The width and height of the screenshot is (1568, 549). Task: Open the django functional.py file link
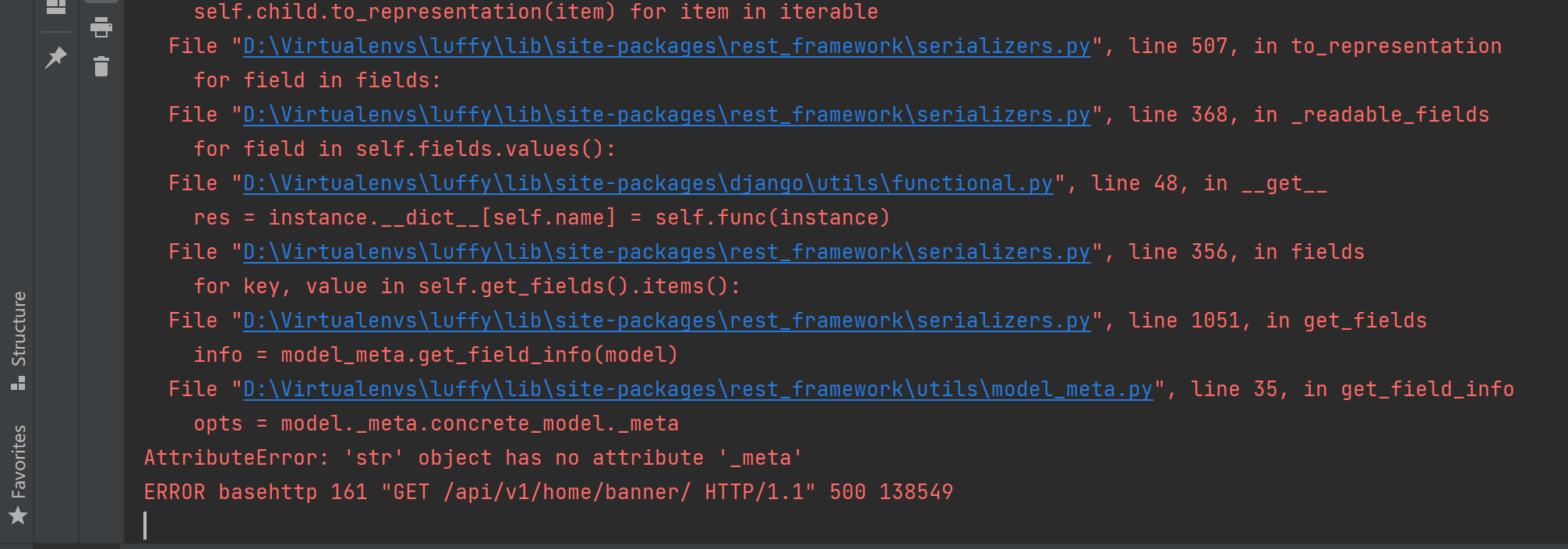648,183
